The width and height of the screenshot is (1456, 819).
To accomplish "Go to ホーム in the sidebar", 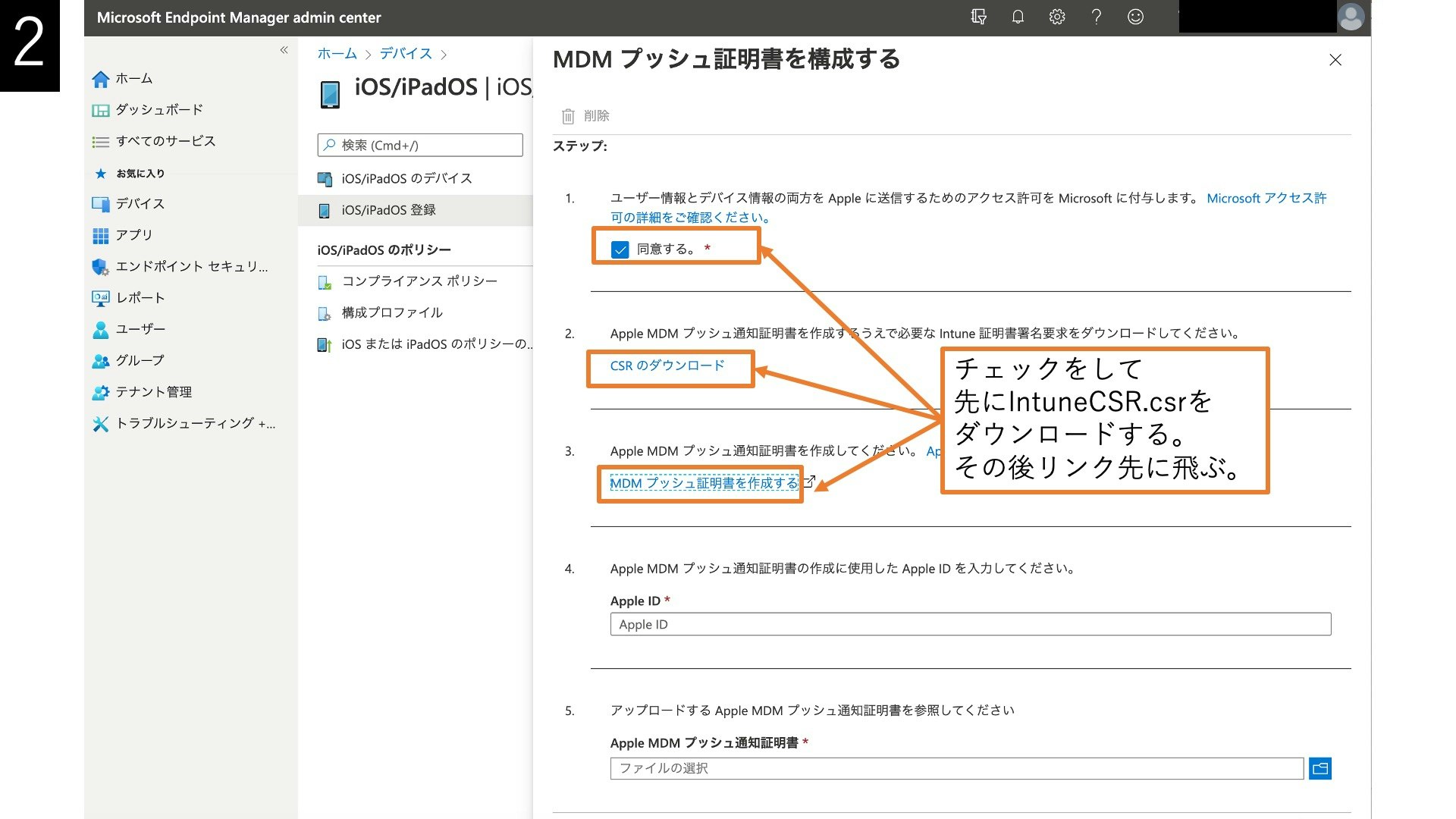I will pyautogui.click(x=122, y=79).
